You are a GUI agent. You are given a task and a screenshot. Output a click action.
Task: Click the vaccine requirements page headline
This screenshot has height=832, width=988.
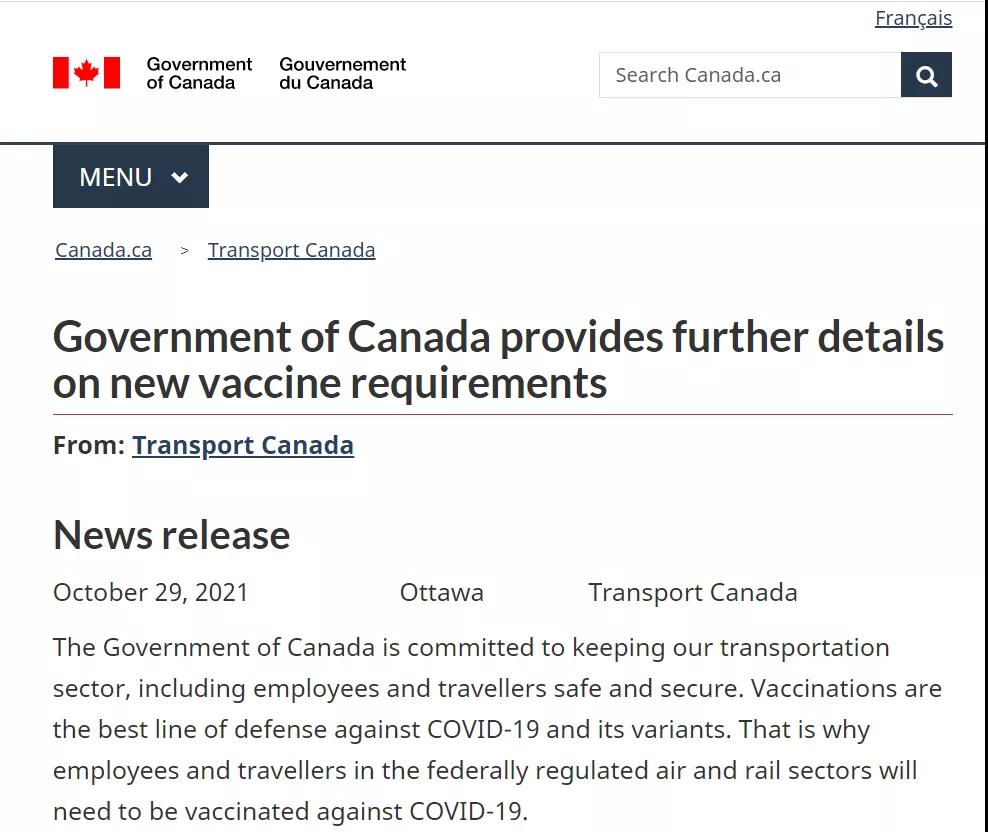(498, 359)
